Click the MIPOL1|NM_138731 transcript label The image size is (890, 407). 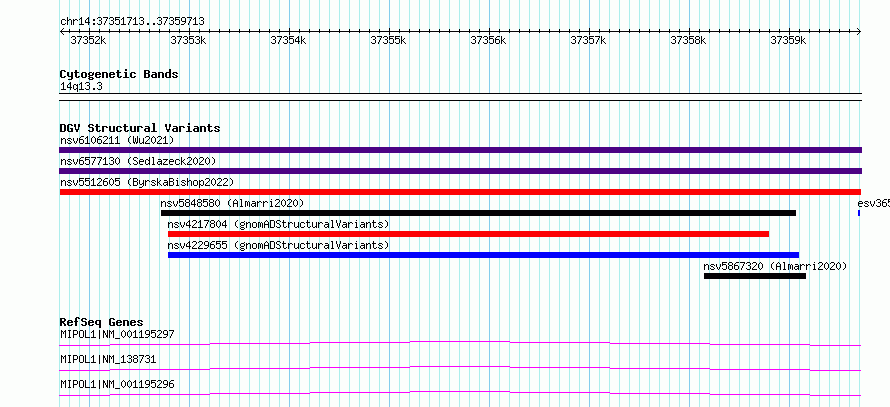pos(108,359)
